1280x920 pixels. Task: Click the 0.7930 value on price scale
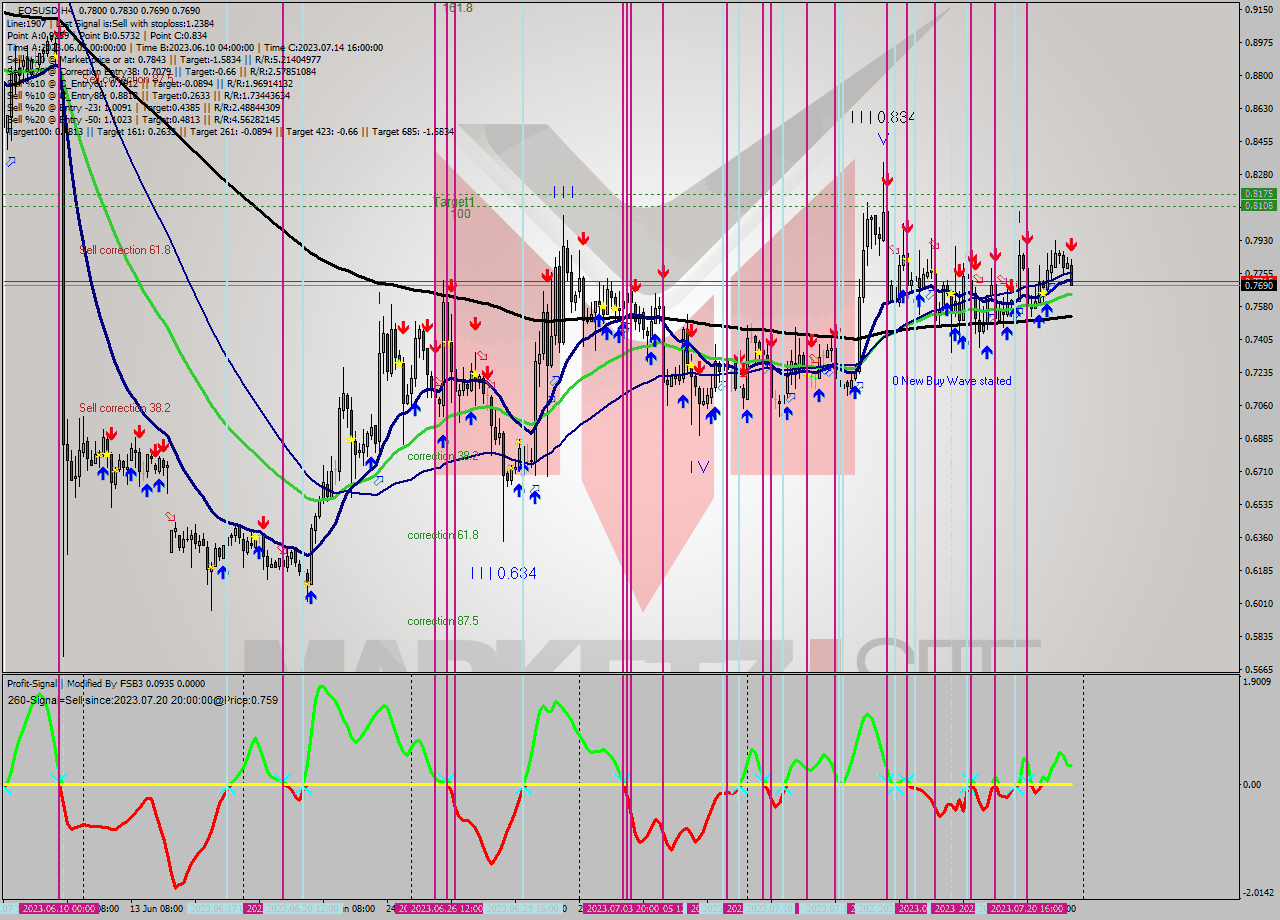(1258, 240)
